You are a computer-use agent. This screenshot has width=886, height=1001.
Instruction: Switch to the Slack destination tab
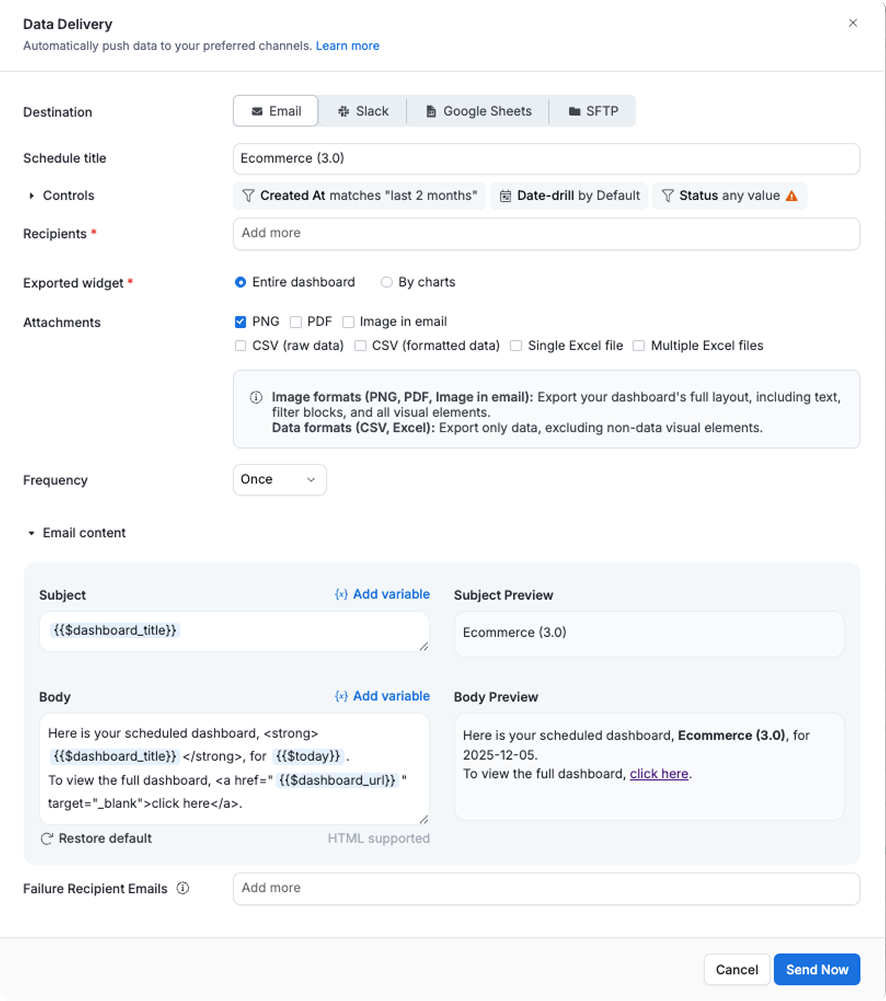362,111
